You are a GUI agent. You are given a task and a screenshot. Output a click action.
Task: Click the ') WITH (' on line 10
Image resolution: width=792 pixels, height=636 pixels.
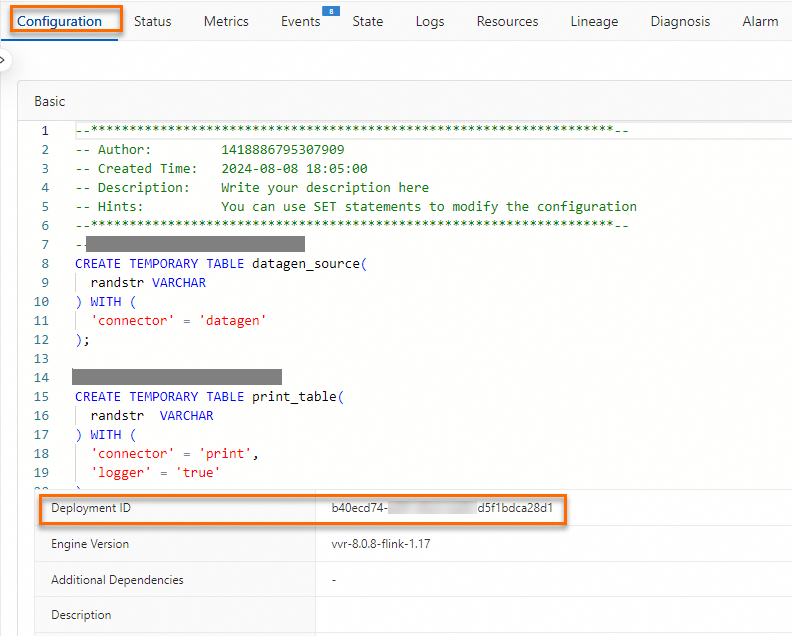coord(106,302)
